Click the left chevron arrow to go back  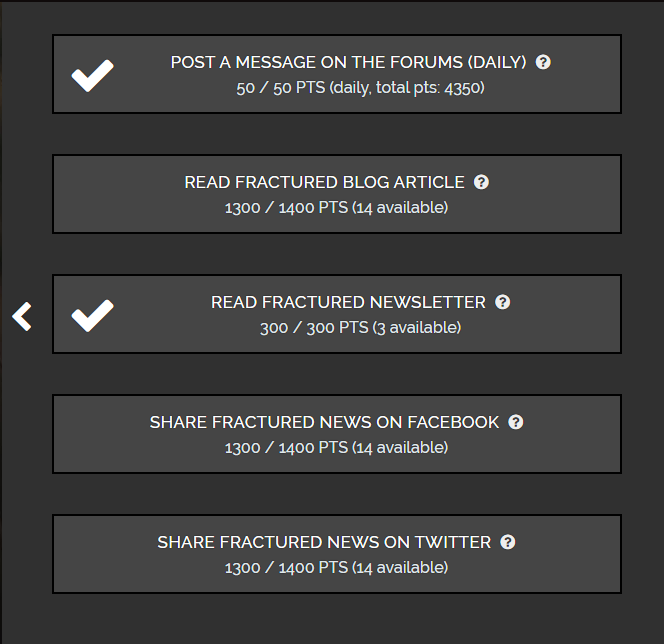[x=22, y=316]
